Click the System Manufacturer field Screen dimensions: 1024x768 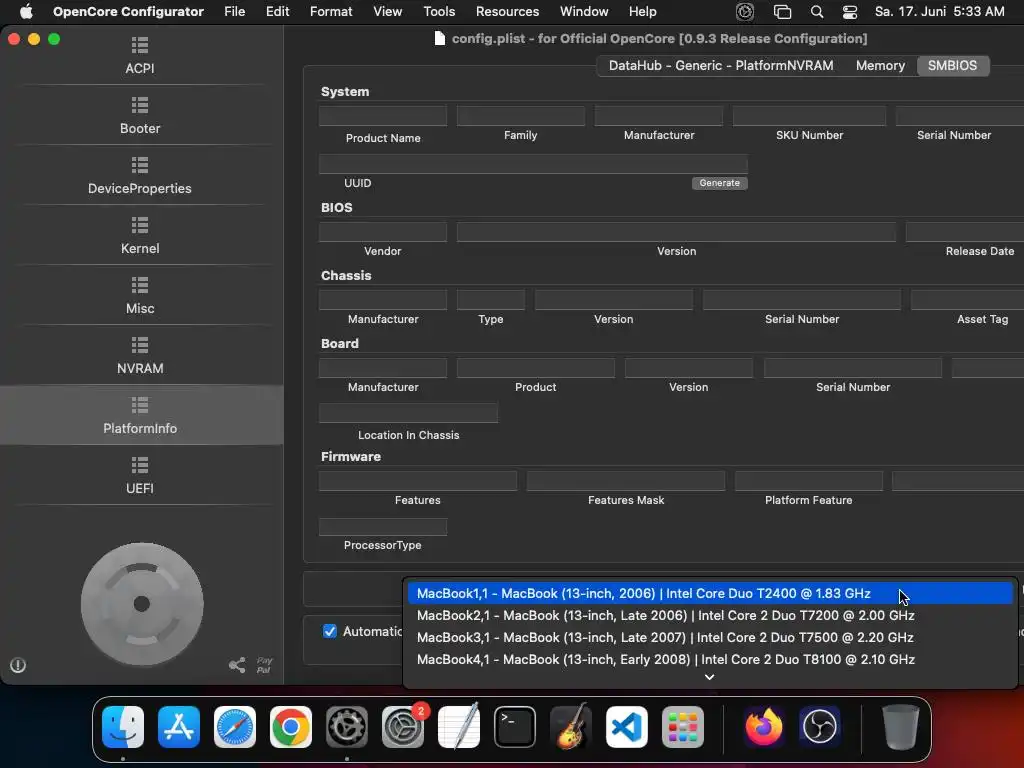tap(659, 116)
